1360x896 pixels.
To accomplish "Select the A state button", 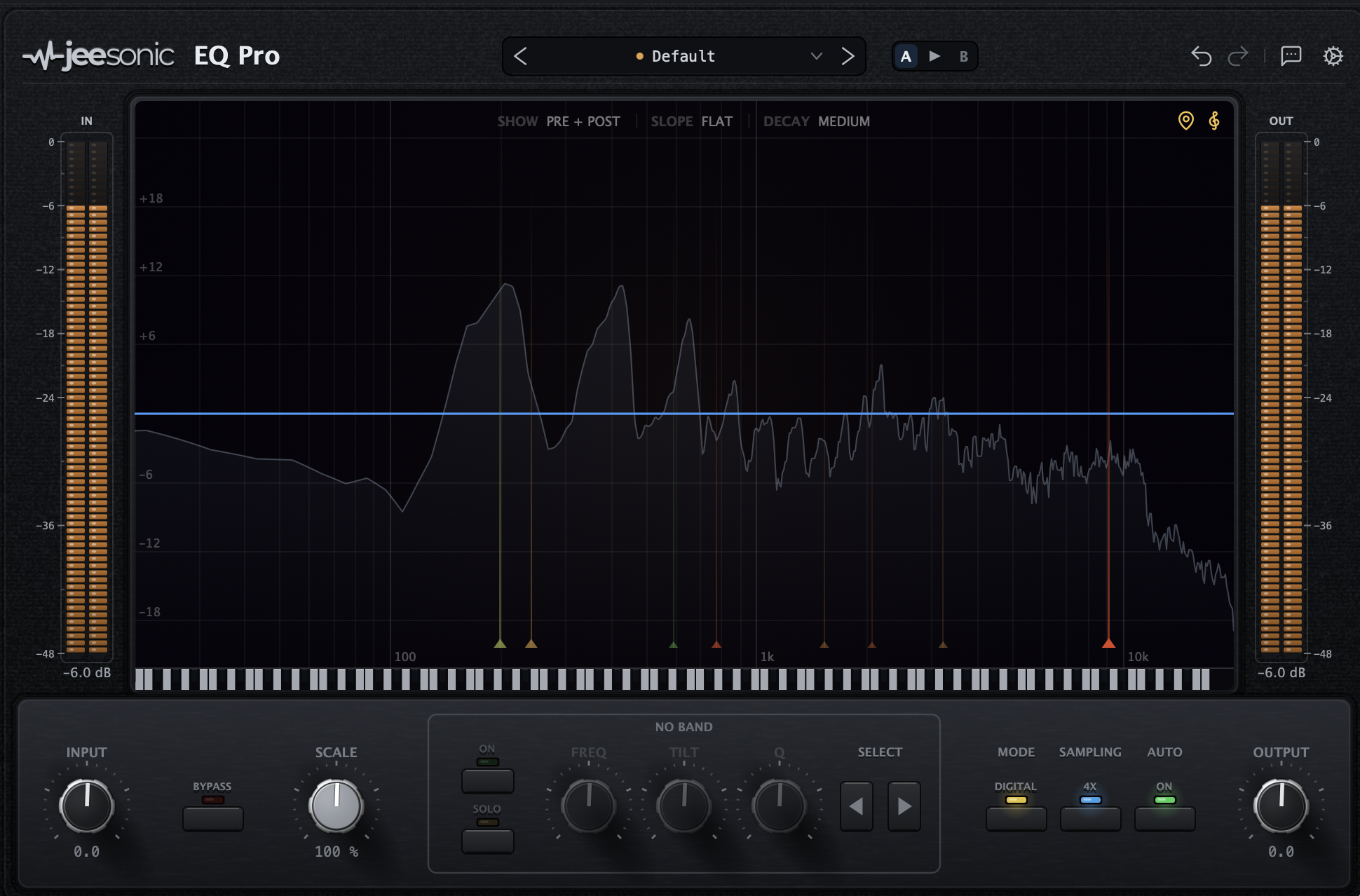I will tap(906, 56).
